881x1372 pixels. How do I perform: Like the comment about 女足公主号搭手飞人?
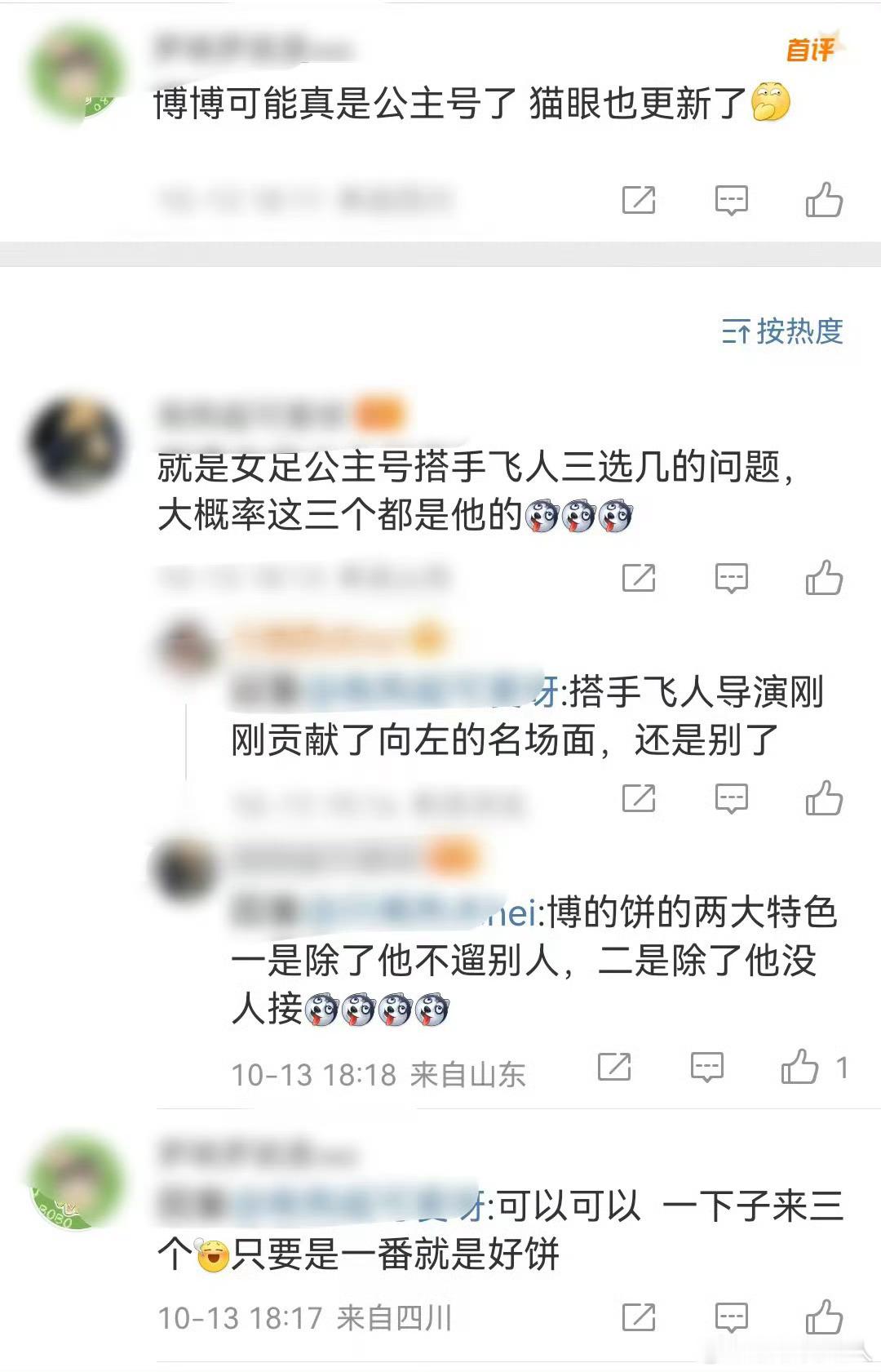[824, 578]
